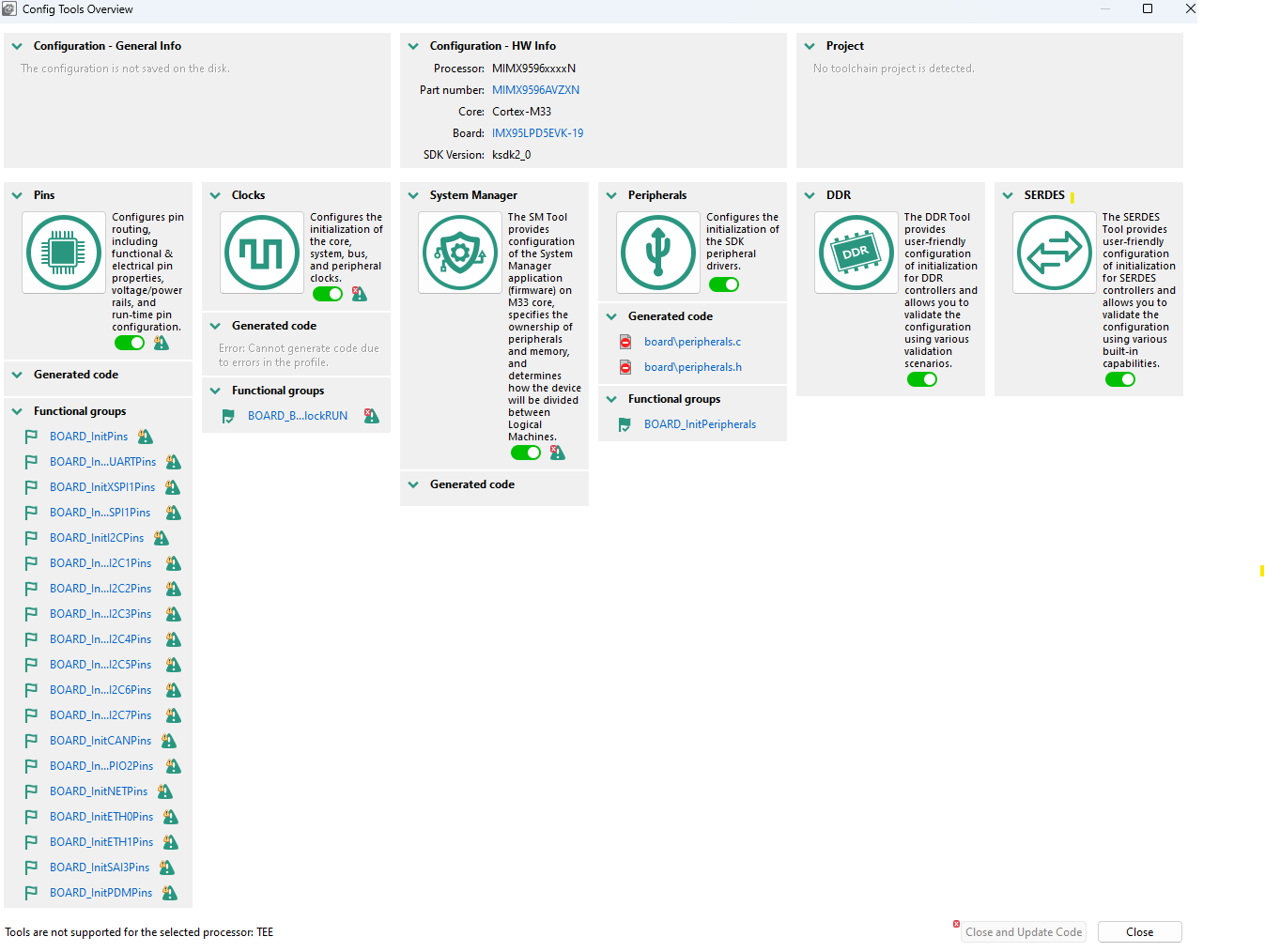The image size is (1265, 952).
Task: Open the Peripherals USB icon
Action: click(x=658, y=253)
